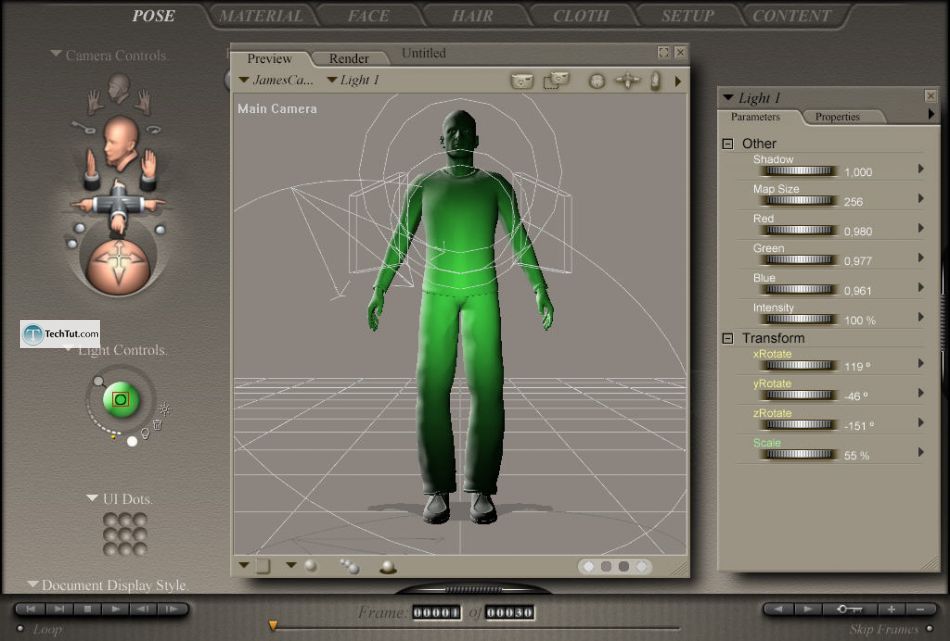Collapse the Other parameter group

pyautogui.click(x=728, y=144)
